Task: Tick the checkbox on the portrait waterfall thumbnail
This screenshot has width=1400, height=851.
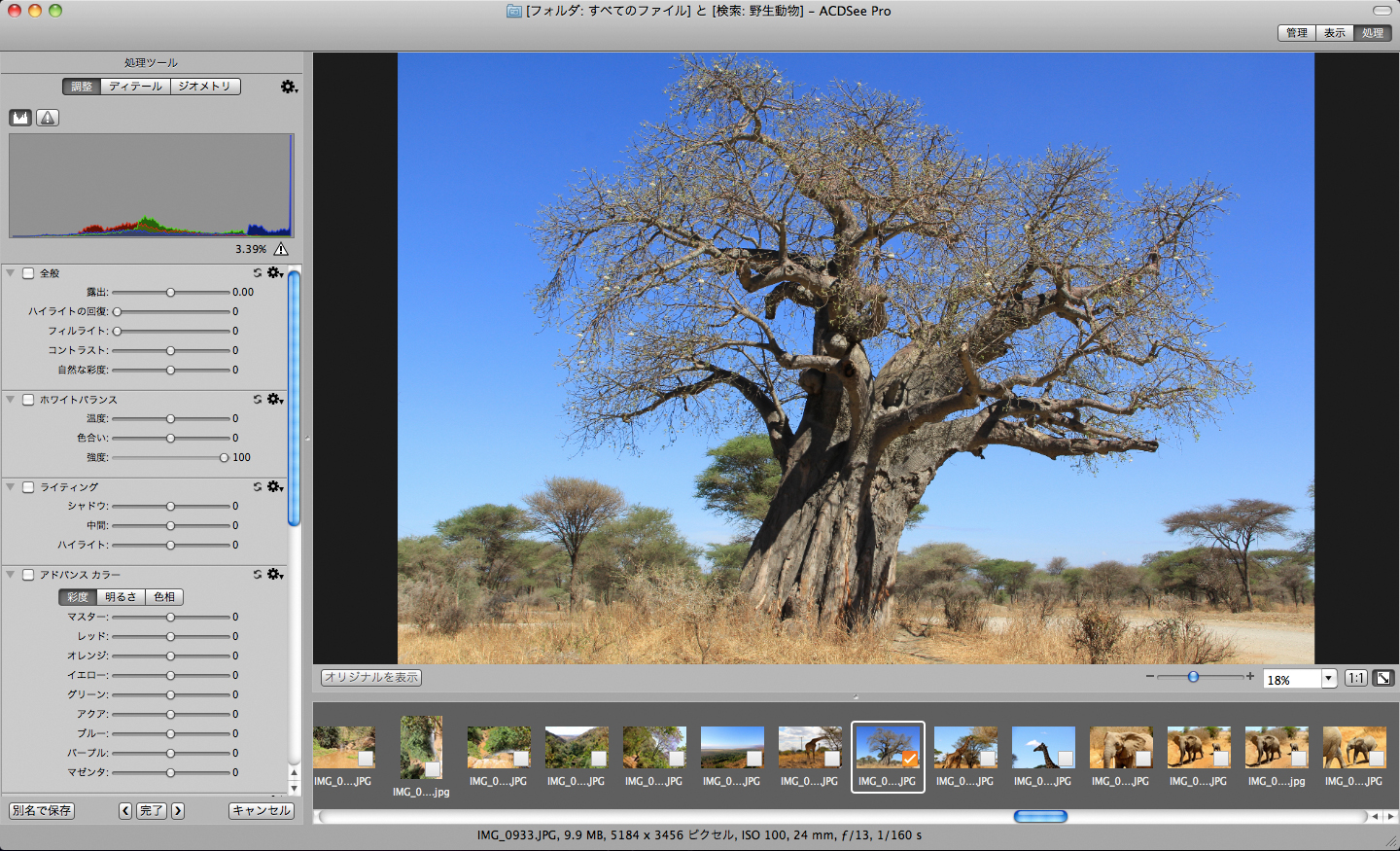Action: tap(433, 769)
